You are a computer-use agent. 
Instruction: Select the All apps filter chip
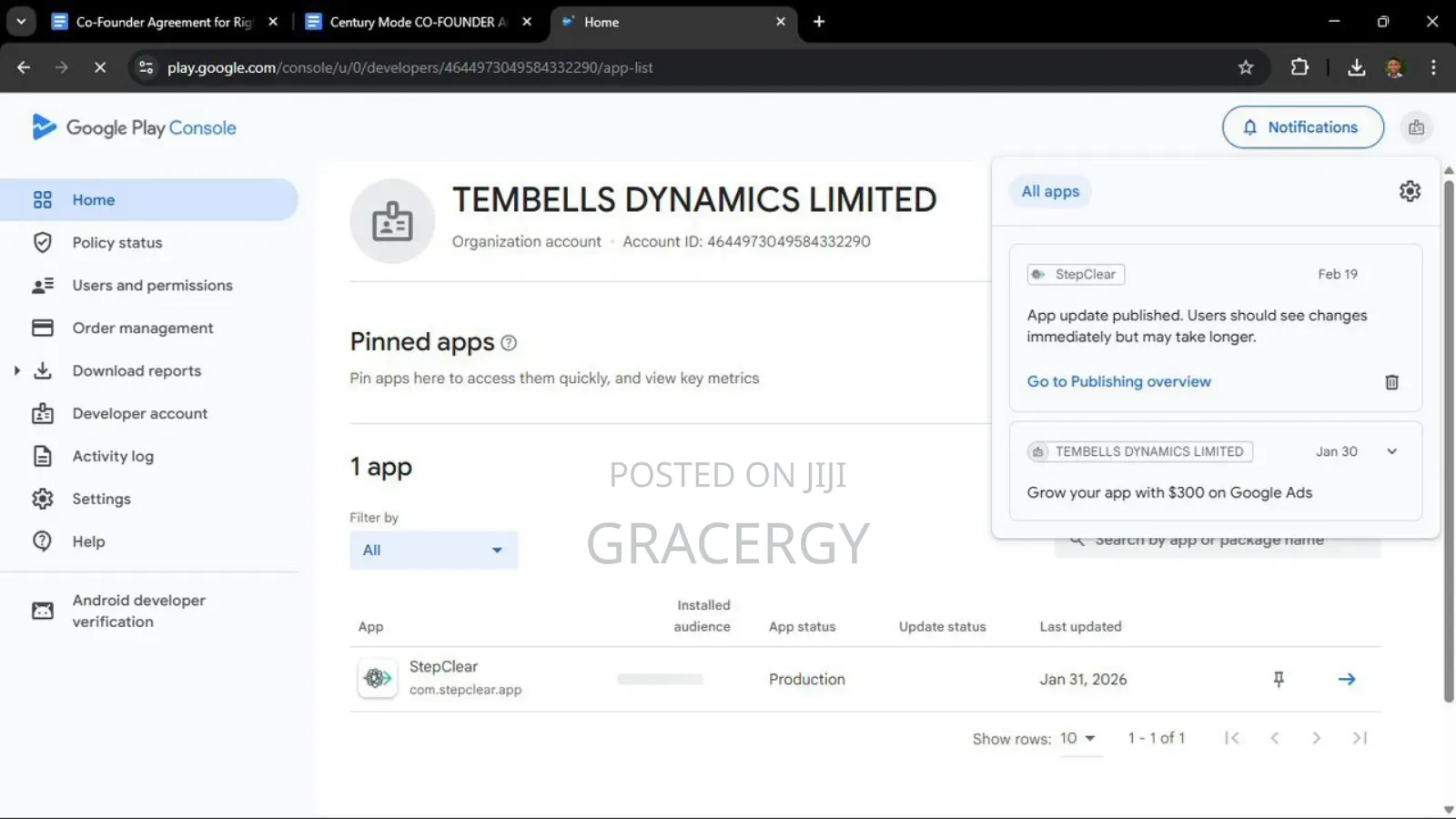coord(1050,192)
